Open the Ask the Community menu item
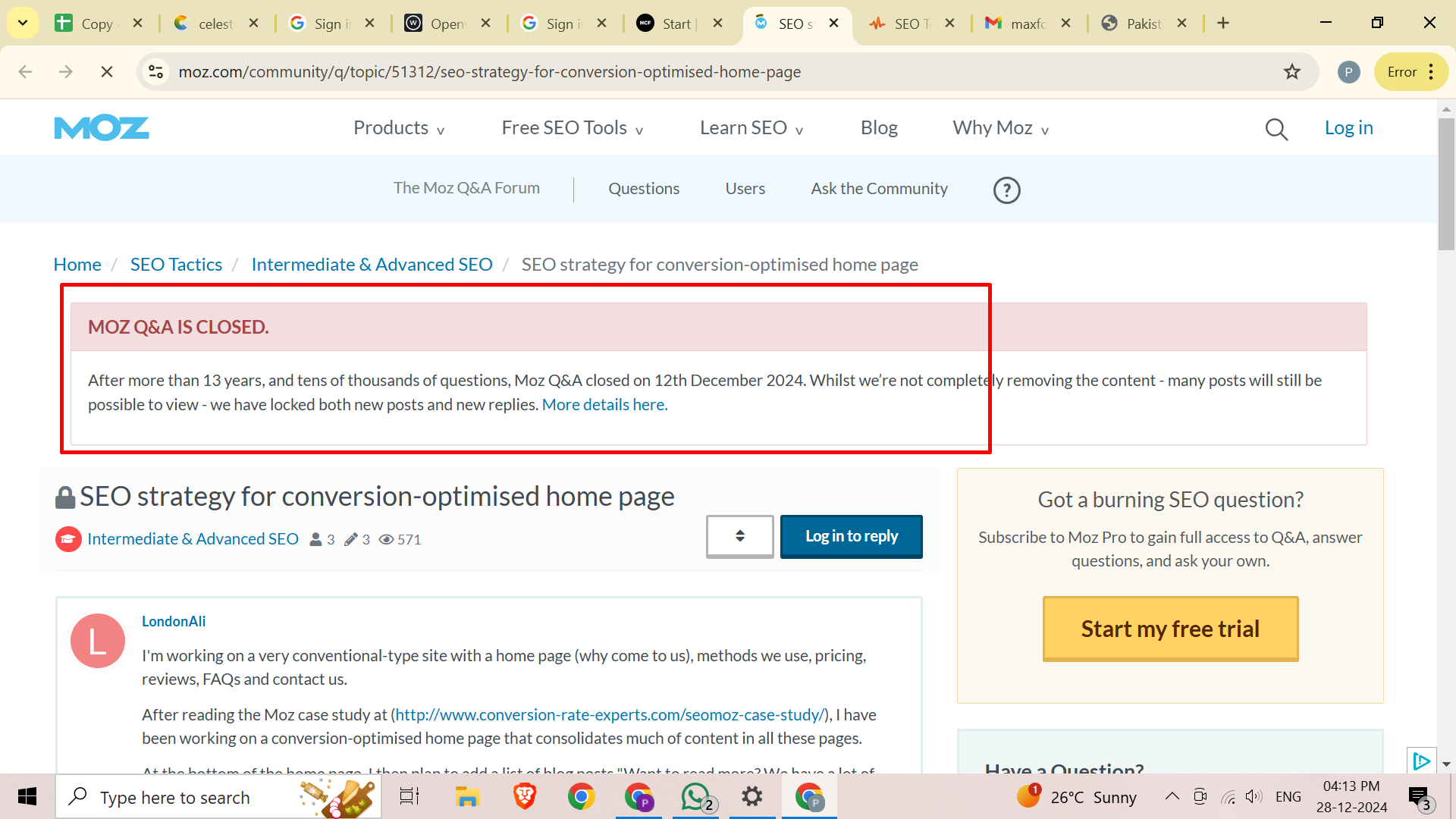This screenshot has width=1456, height=819. coord(879,188)
